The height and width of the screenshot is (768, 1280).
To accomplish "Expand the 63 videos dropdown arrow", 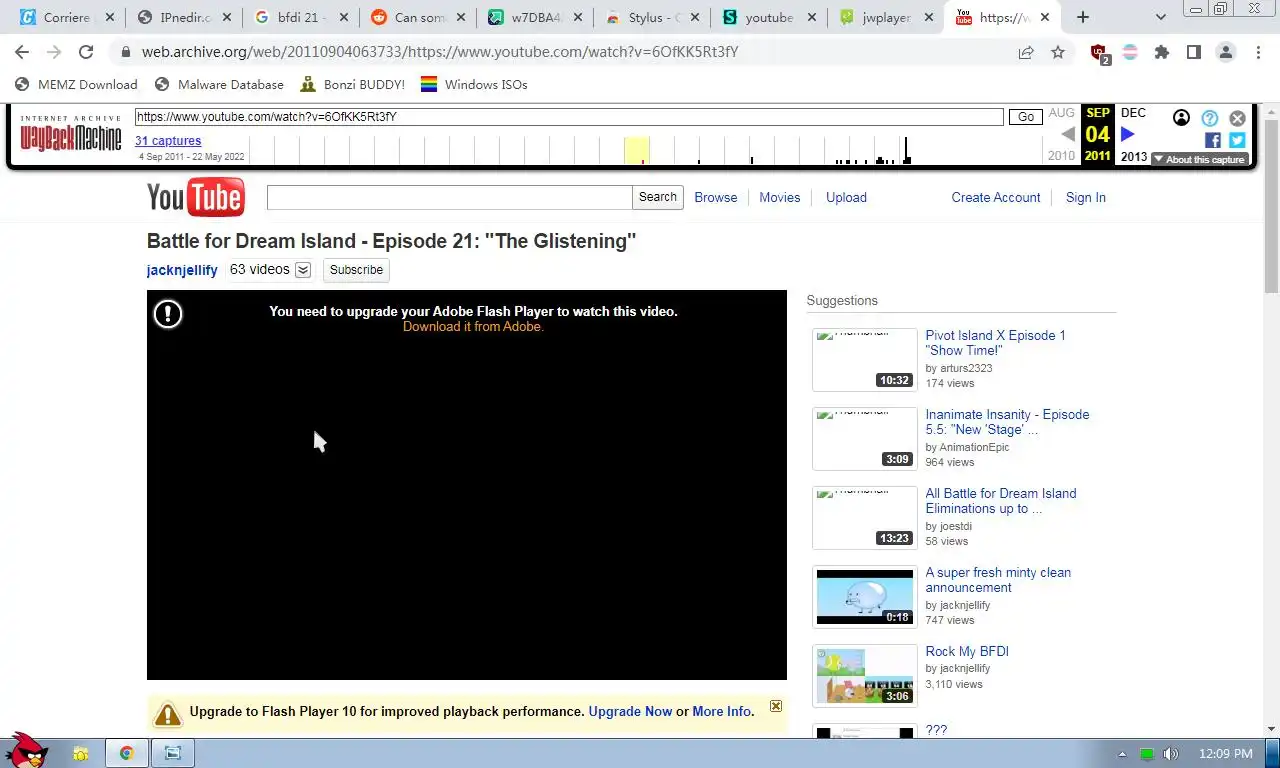I will 303,270.
